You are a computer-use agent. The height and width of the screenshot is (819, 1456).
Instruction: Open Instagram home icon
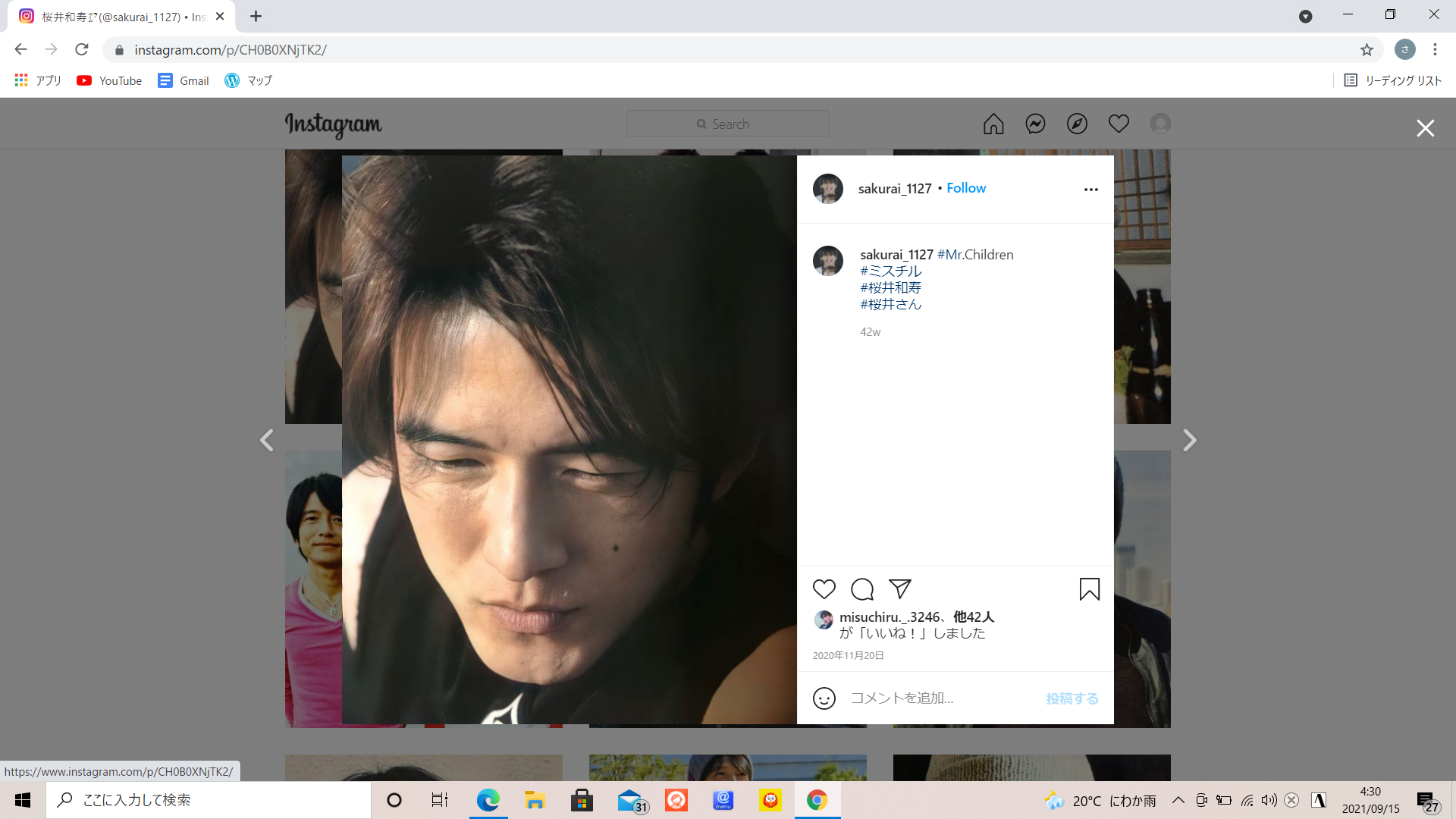click(993, 124)
